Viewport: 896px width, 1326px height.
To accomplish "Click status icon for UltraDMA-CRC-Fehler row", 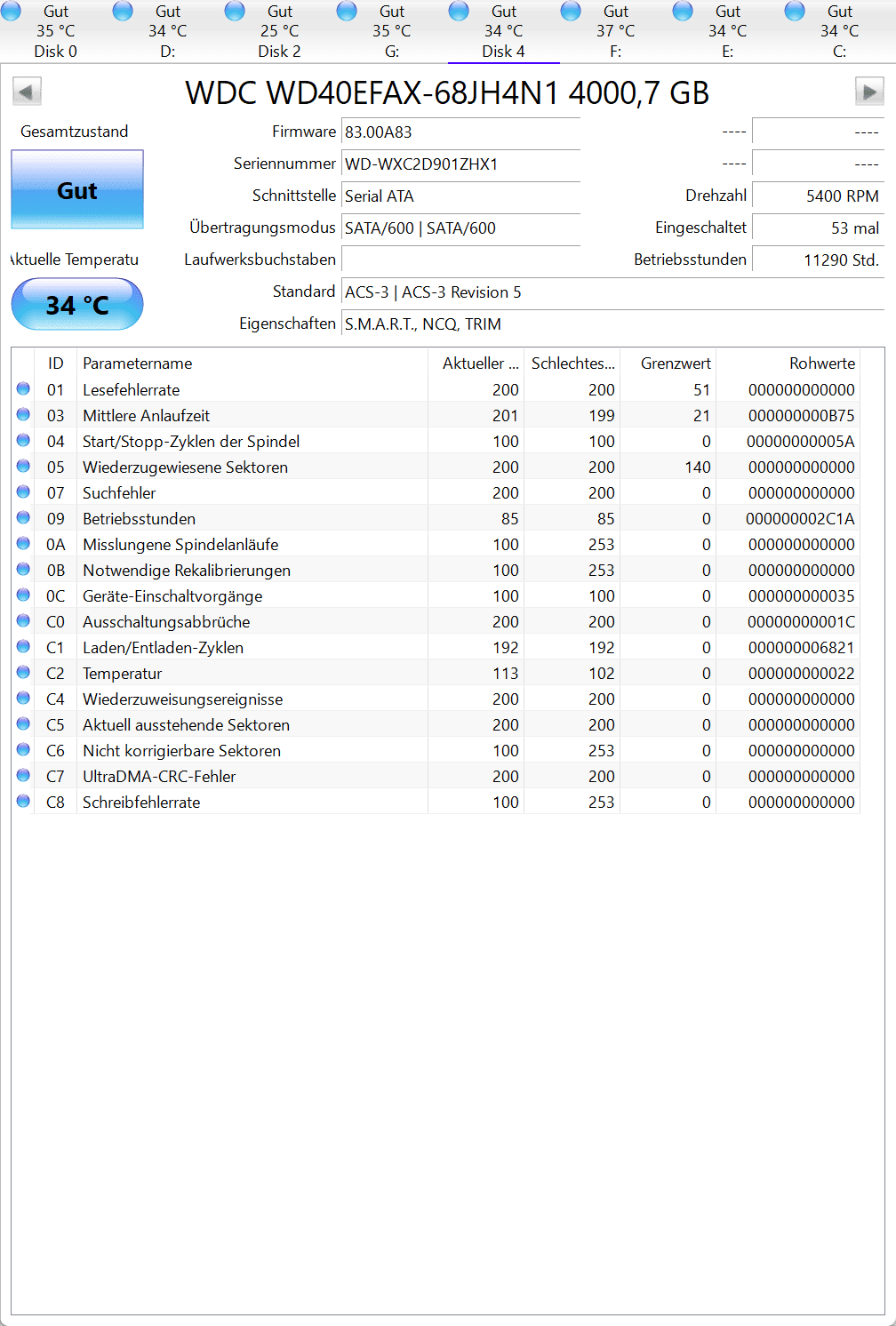I will [x=23, y=775].
